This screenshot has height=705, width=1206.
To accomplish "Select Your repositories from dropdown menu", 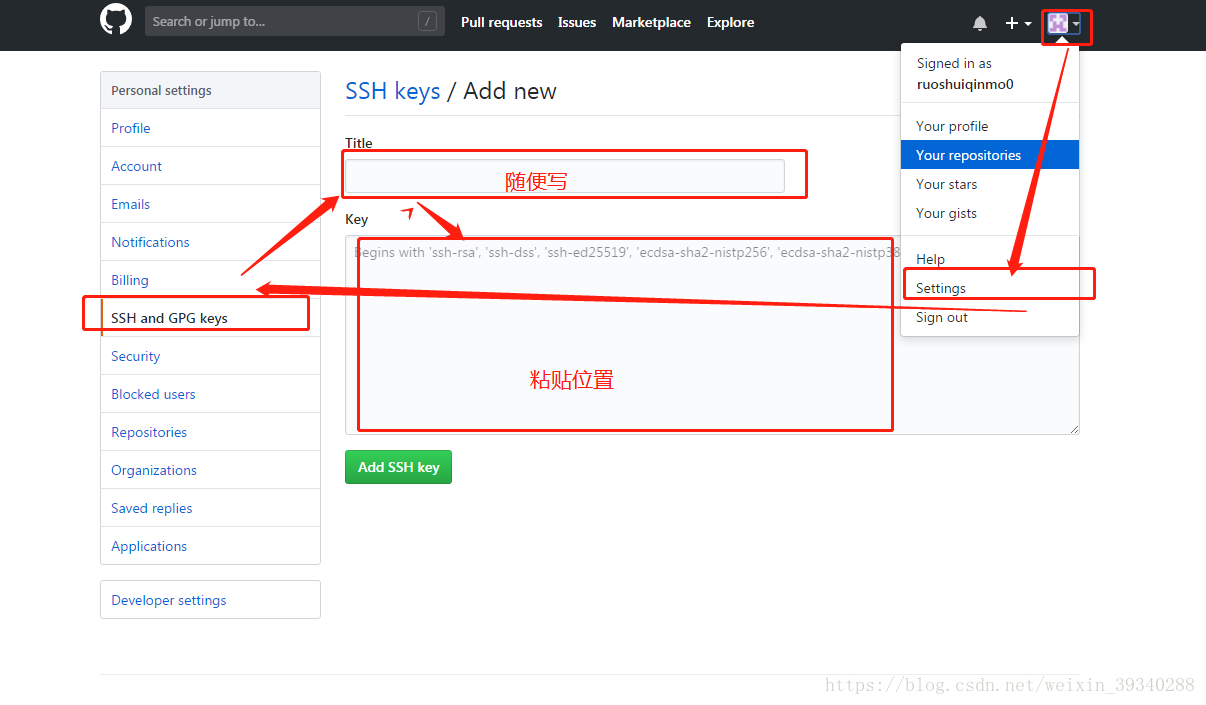I will coord(990,155).
